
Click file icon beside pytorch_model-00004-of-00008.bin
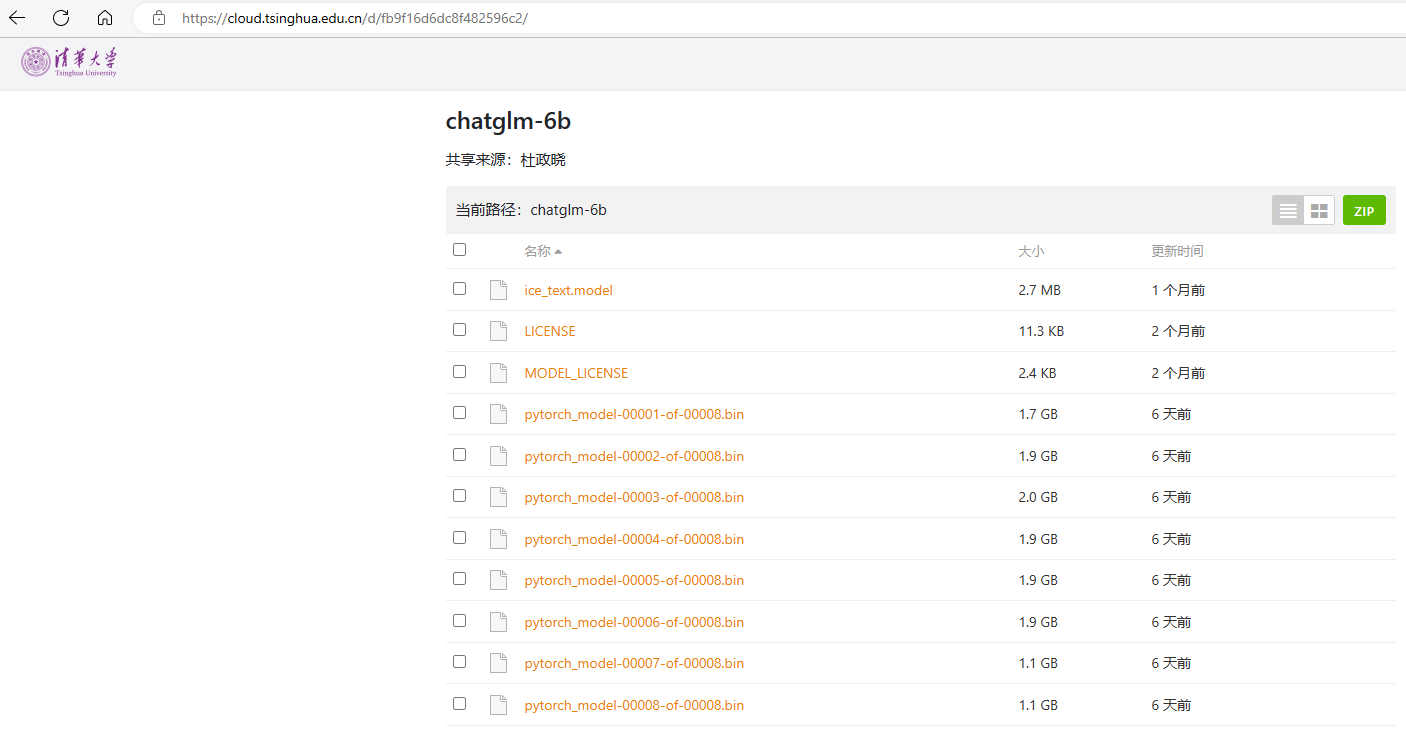pos(498,539)
